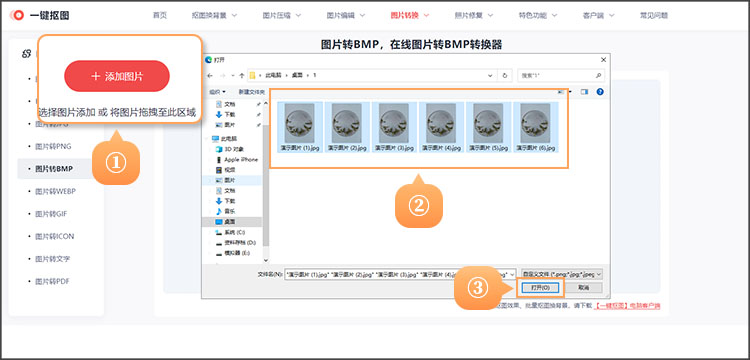Open the 图片编辑 navigation menu

[x=346, y=15]
